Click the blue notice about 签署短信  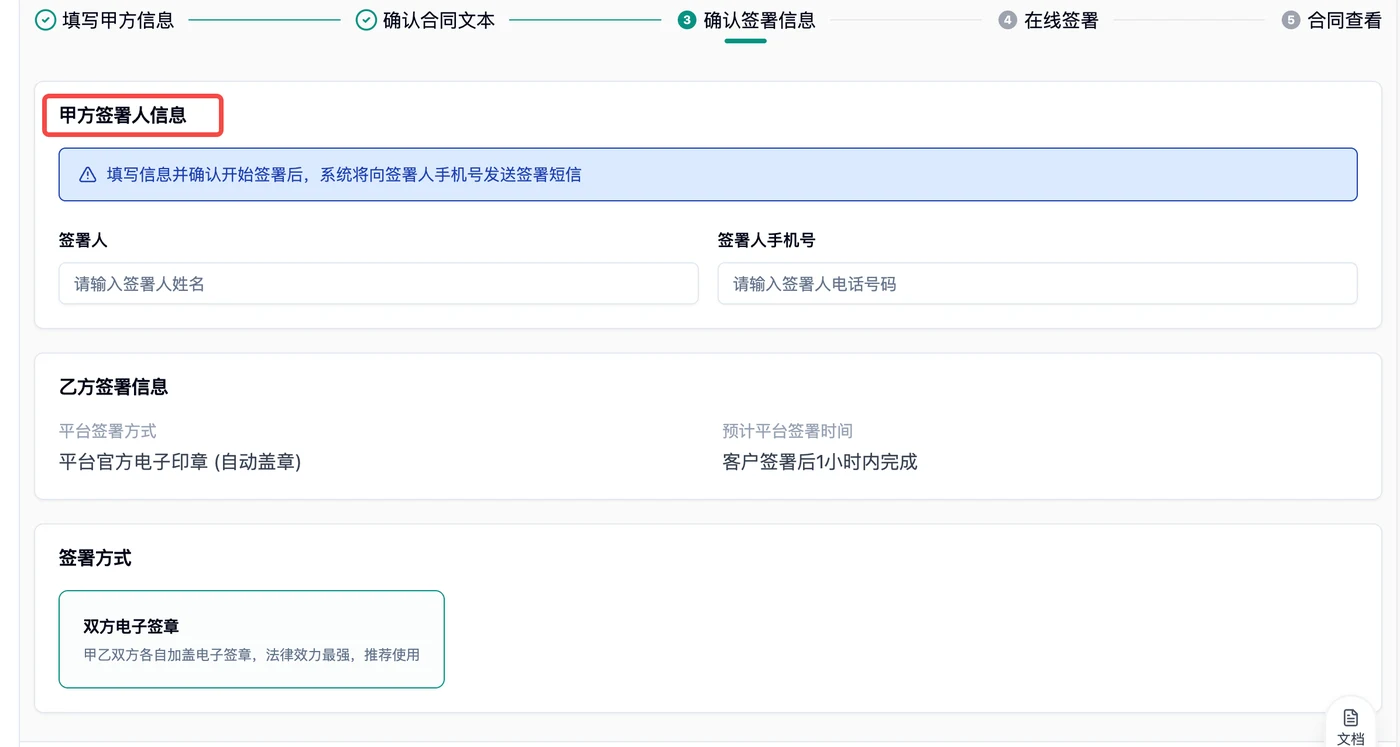708,175
